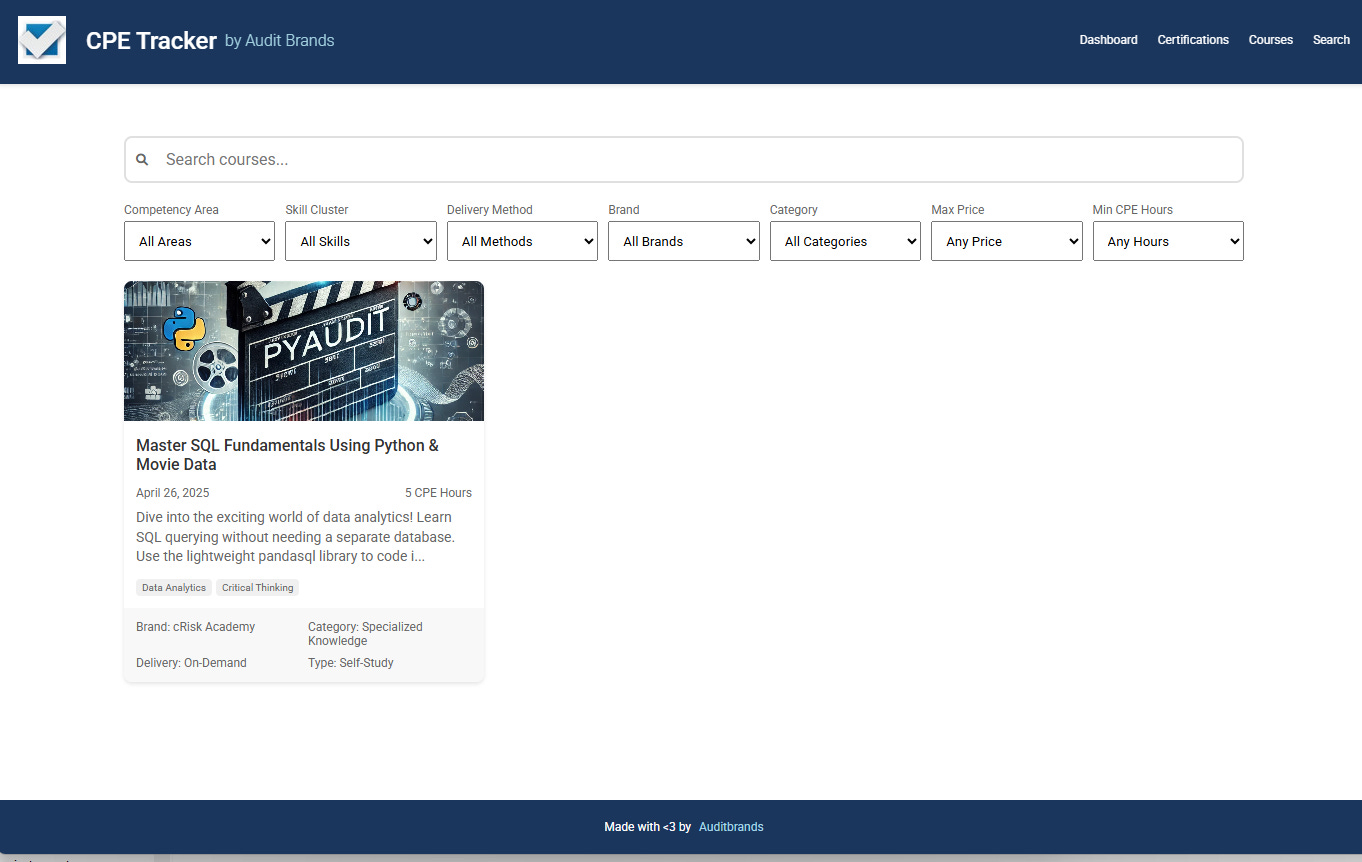
Task: Open the Skill Cluster dropdown
Action: 361,241
